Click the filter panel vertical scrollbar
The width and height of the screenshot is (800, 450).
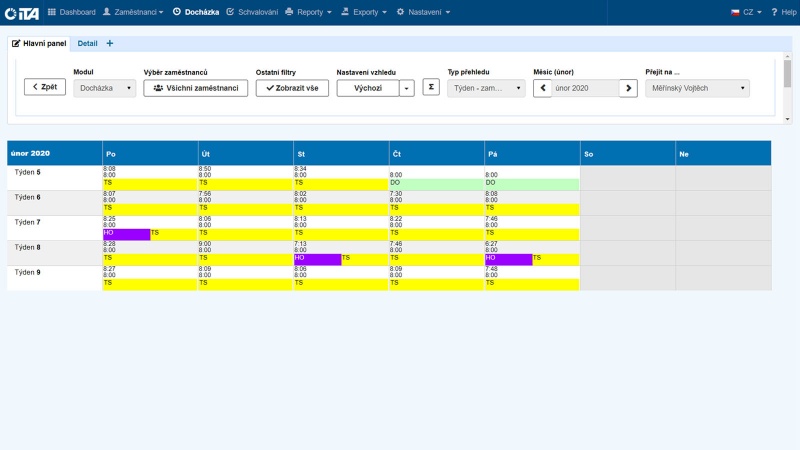[x=787, y=75]
